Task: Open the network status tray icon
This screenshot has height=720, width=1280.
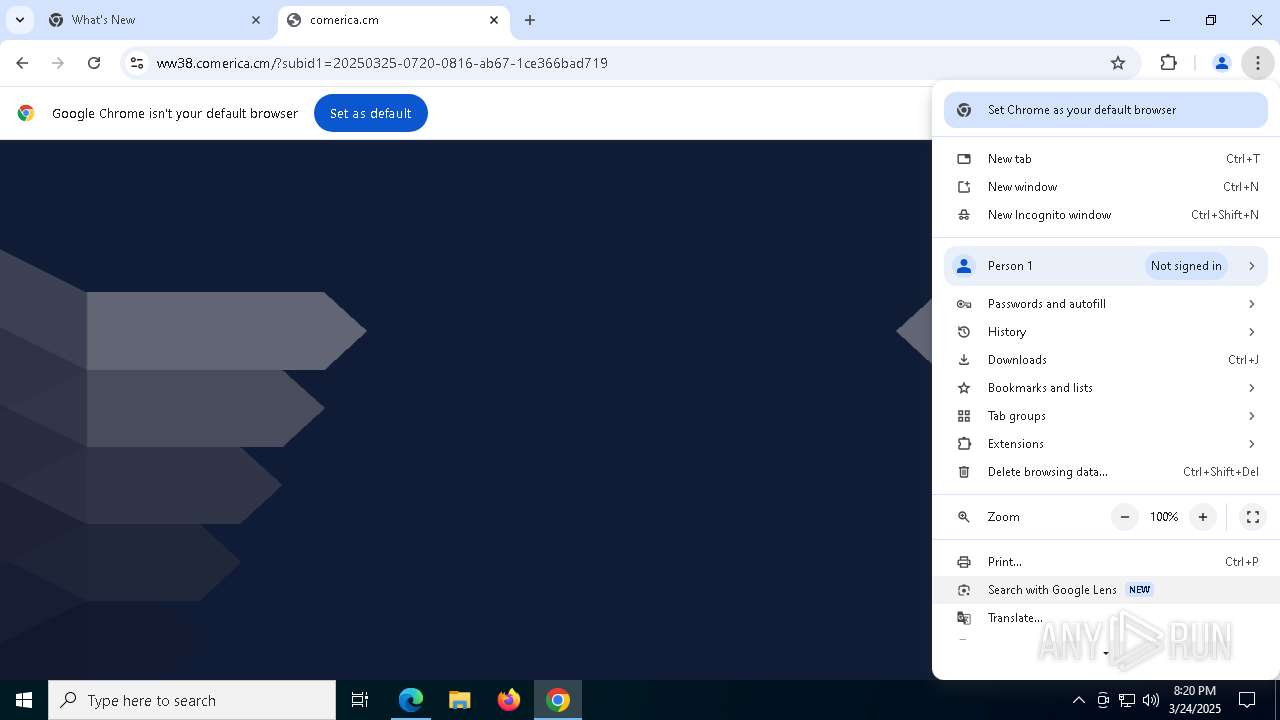Action: (x=1127, y=700)
